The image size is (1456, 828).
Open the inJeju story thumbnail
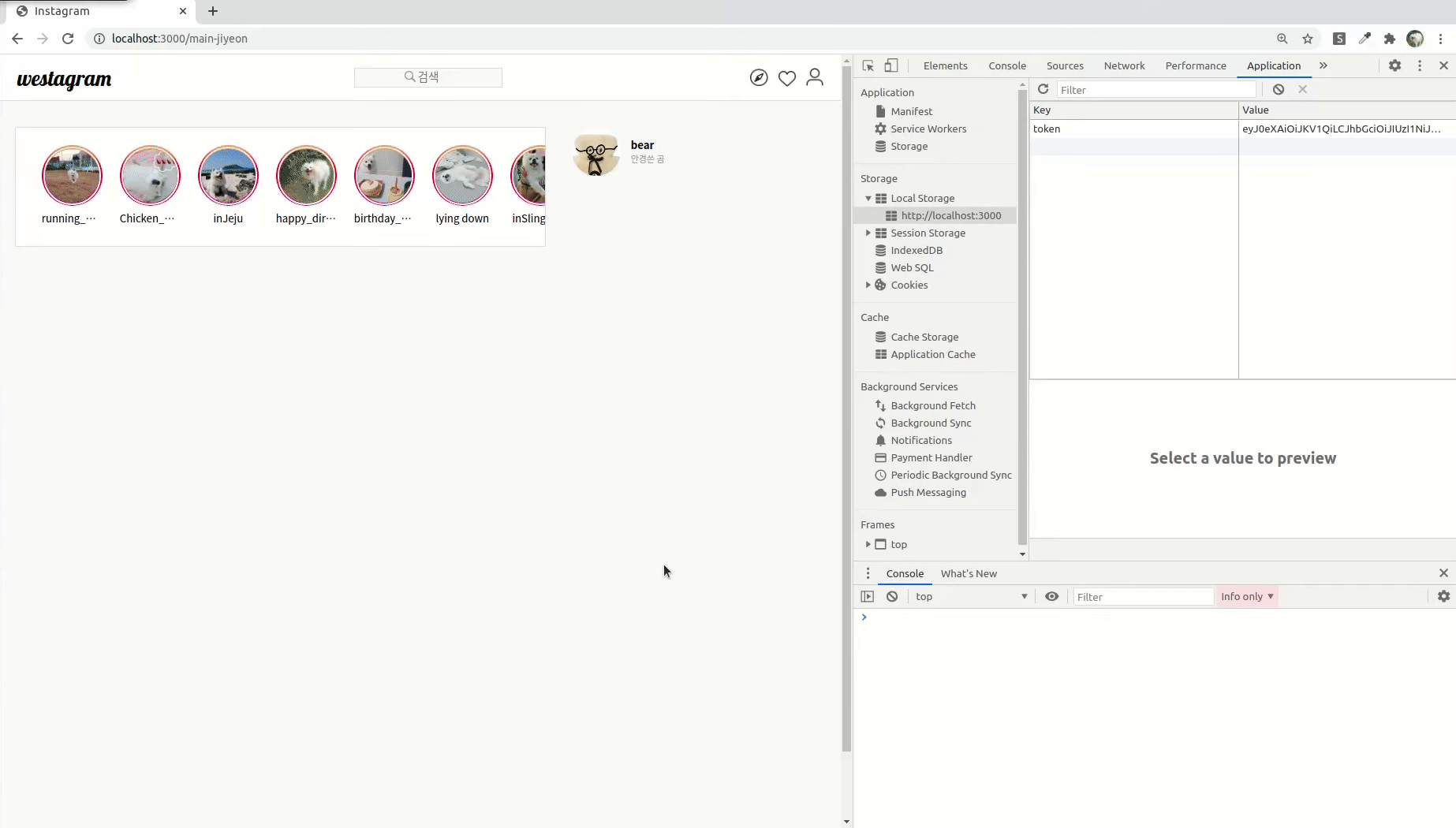(228, 176)
